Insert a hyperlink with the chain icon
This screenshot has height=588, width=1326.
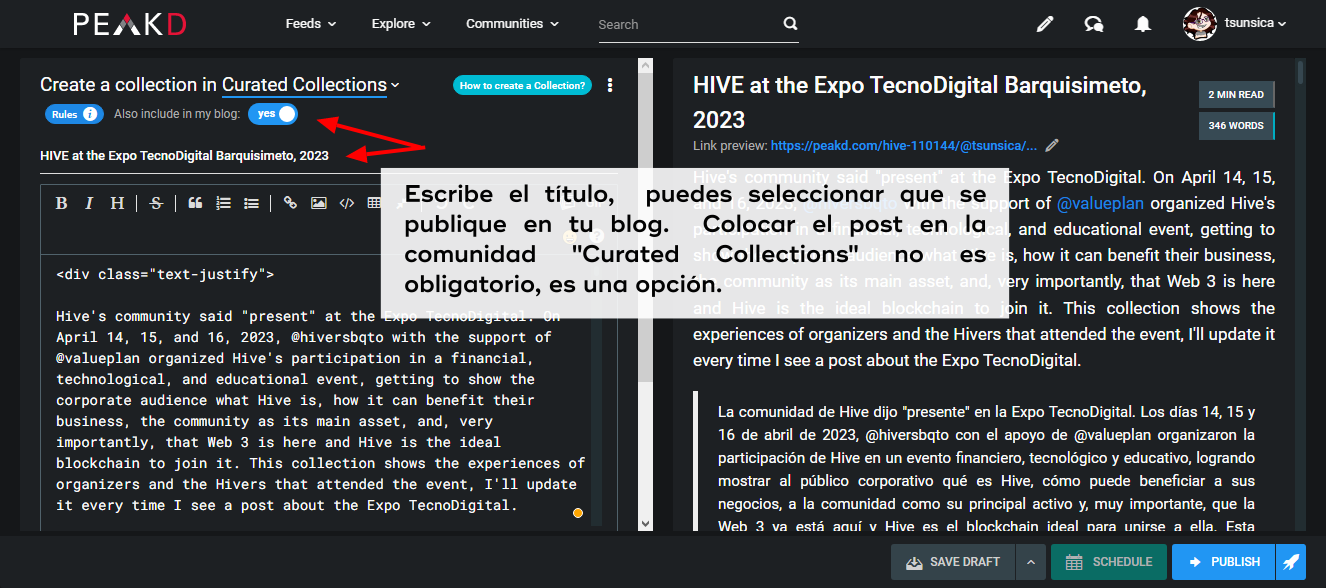point(290,203)
